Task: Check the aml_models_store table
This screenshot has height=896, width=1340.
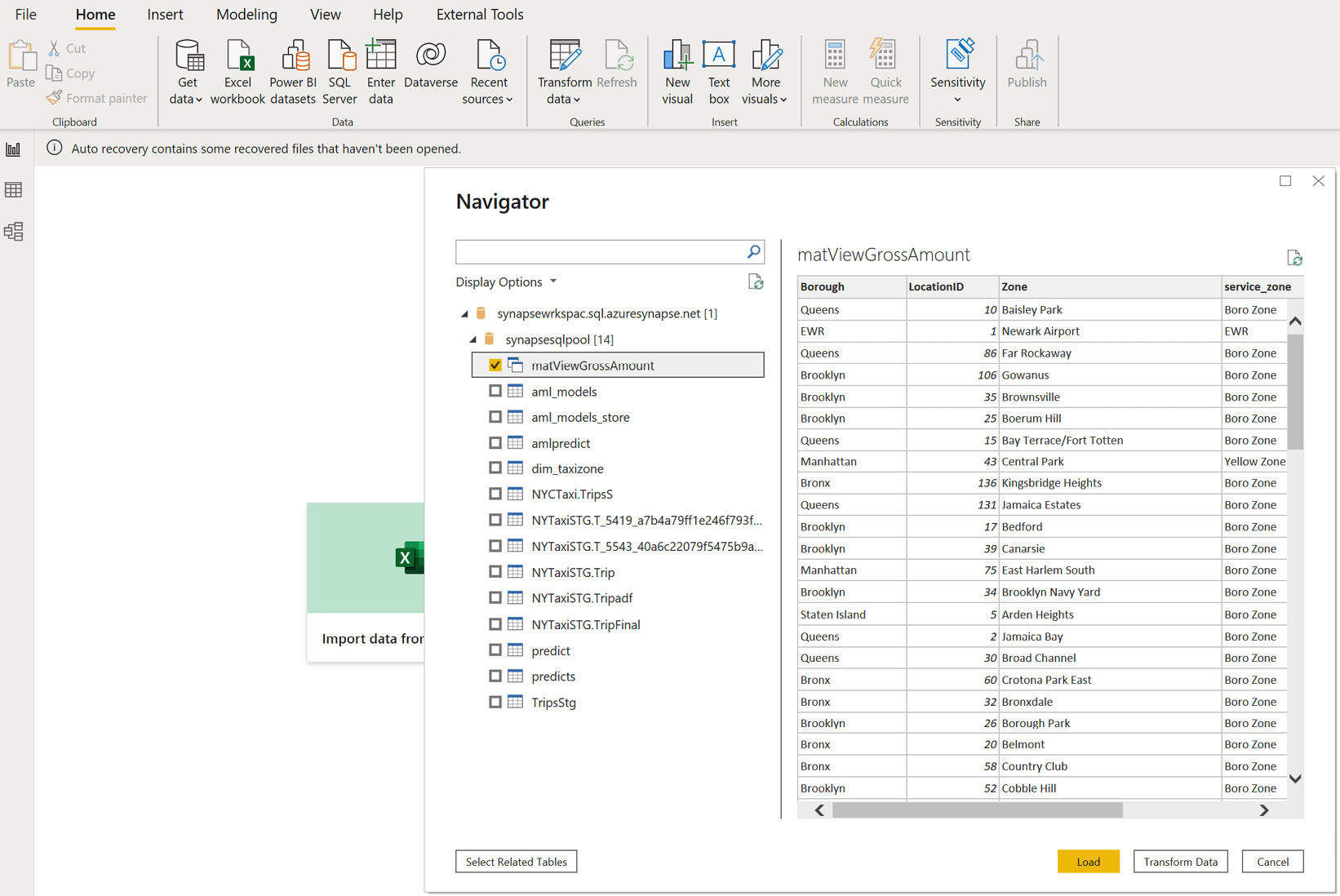Action: pos(495,417)
